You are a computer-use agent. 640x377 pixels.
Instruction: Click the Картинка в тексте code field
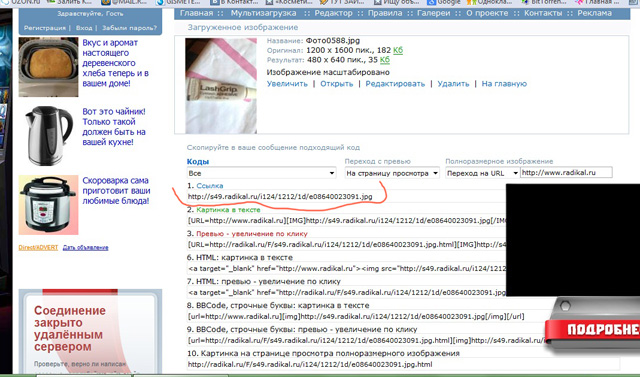[346, 221]
